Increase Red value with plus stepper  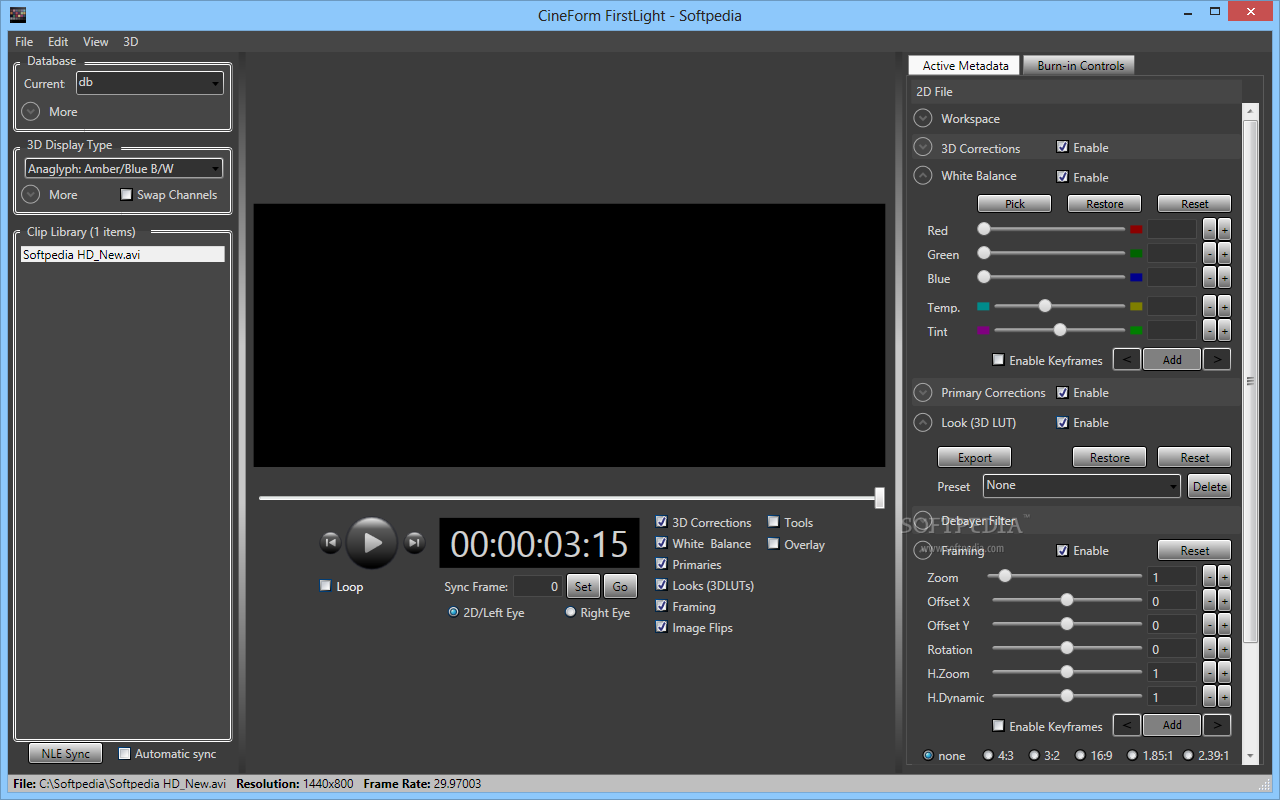click(1224, 230)
